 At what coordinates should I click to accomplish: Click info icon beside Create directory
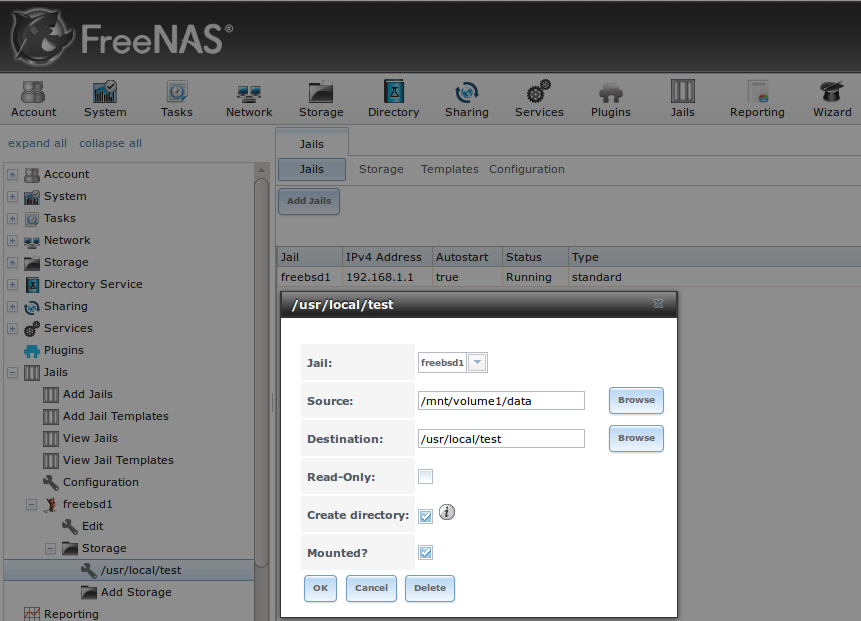coord(447,512)
